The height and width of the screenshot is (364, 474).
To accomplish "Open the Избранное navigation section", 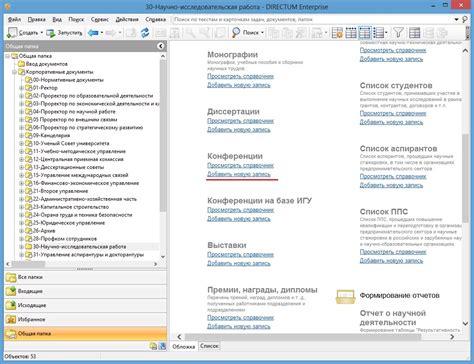I will [85, 319].
